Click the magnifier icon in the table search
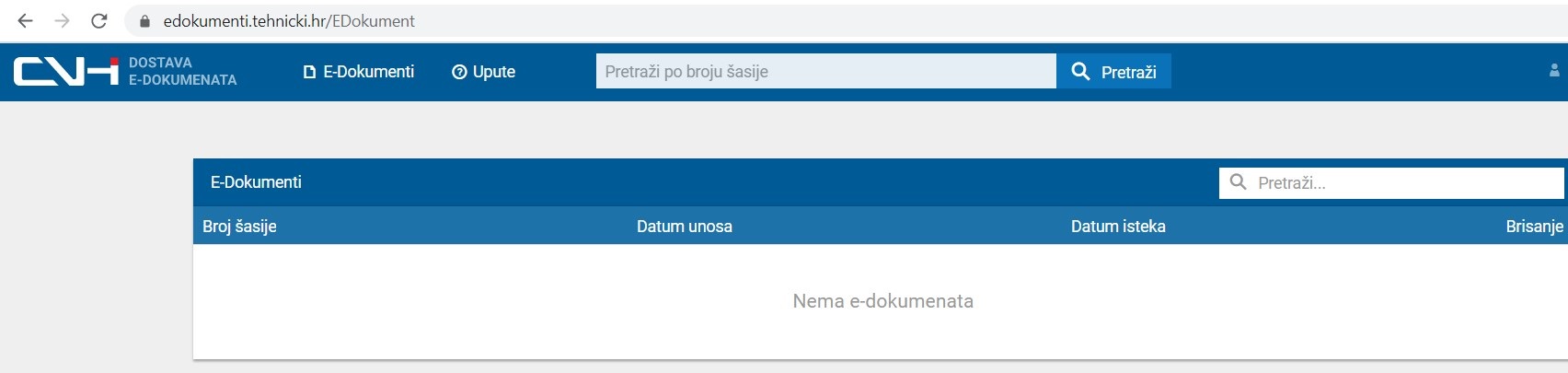Image resolution: width=1568 pixels, height=373 pixels. point(1239,182)
